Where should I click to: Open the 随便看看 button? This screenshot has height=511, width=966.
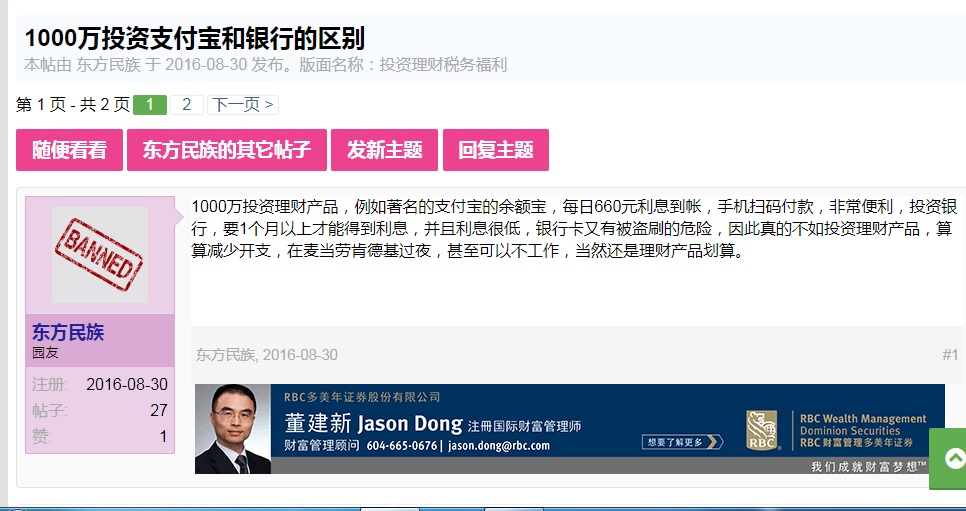pos(70,150)
